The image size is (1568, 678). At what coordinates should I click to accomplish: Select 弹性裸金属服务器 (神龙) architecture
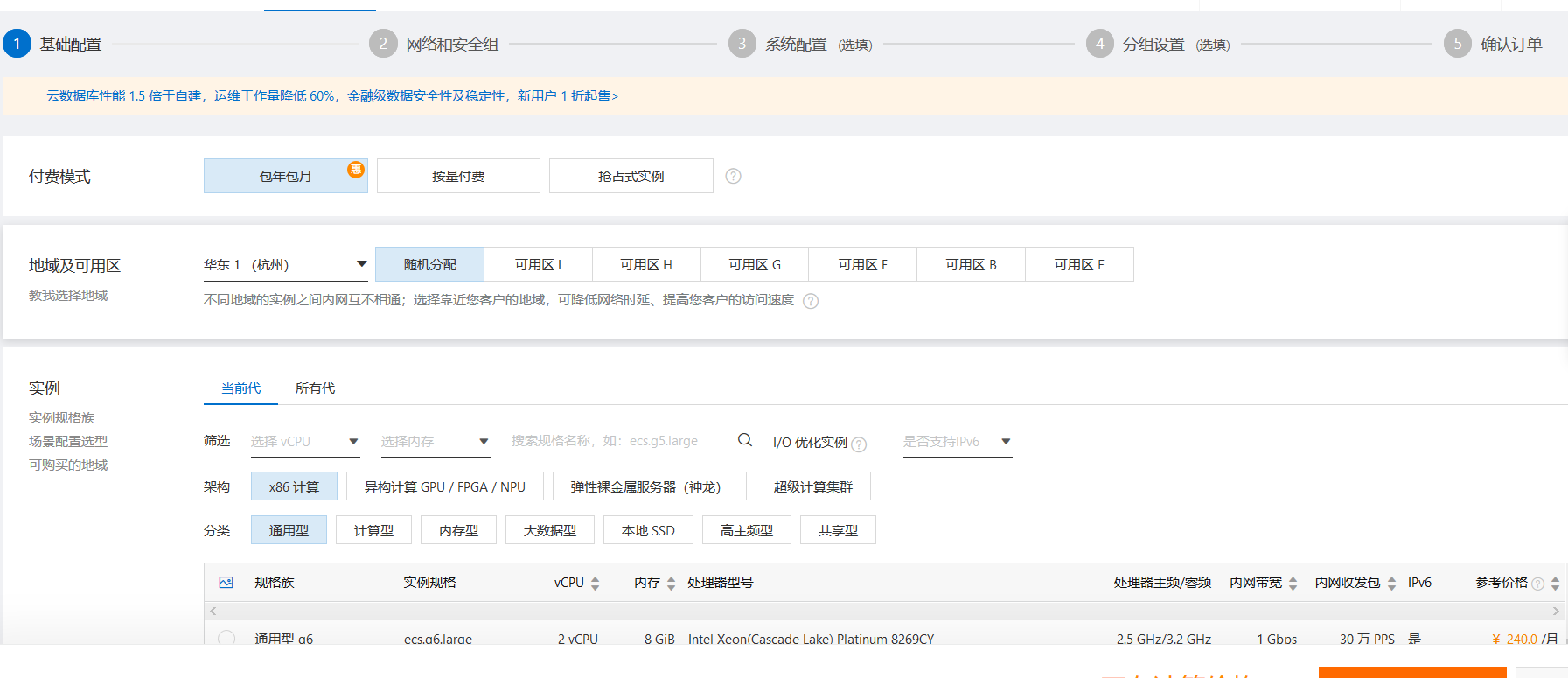pyautogui.click(x=649, y=486)
